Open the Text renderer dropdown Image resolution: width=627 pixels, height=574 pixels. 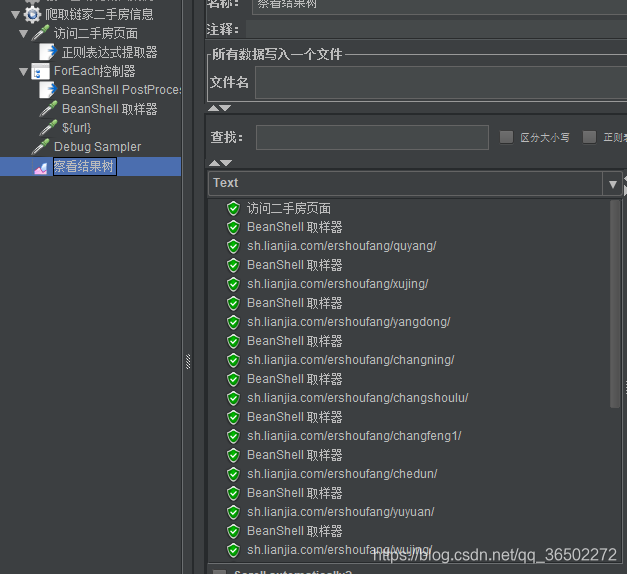(x=612, y=184)
